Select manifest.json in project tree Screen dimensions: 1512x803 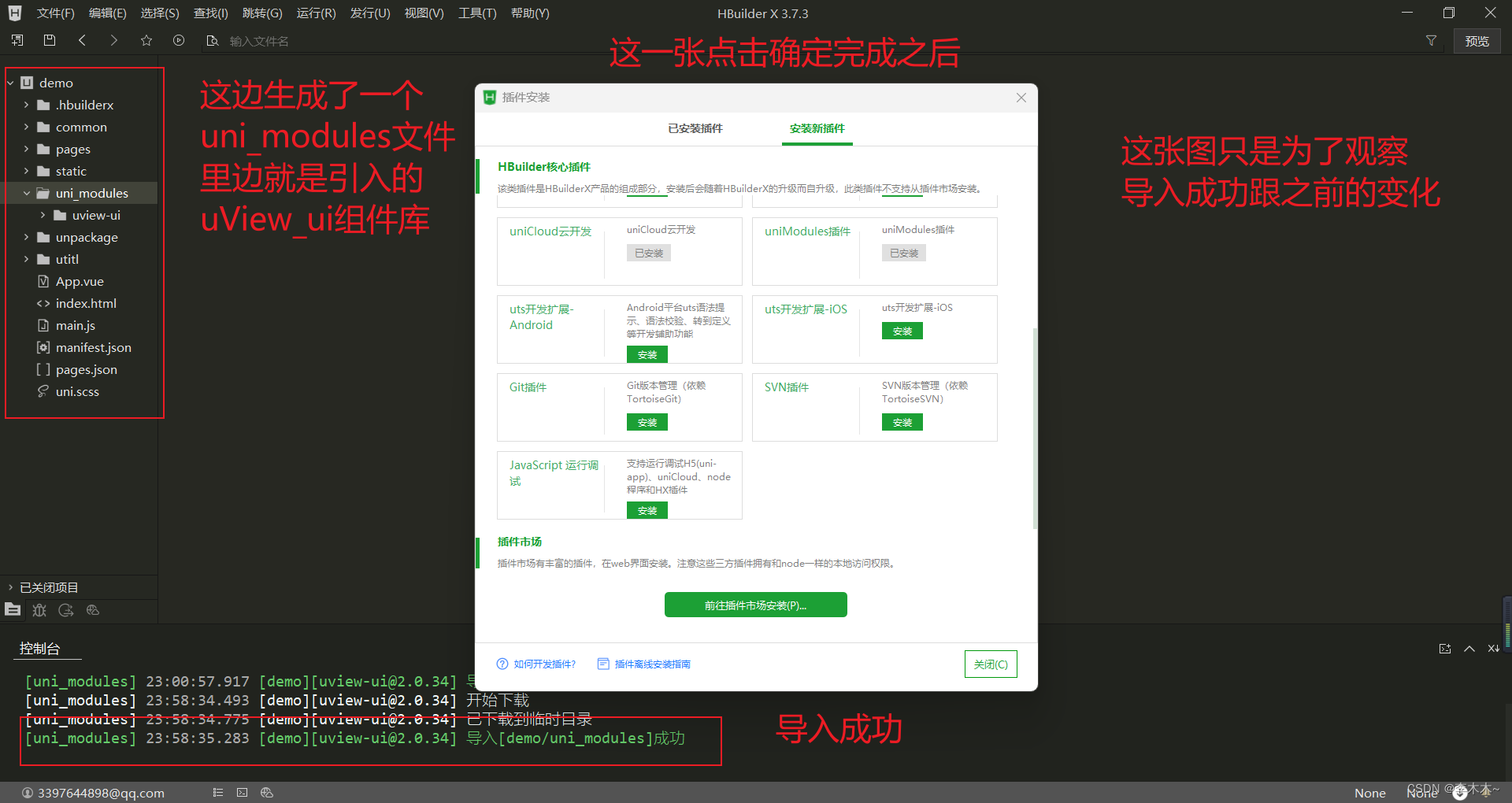tap(94, 347)
